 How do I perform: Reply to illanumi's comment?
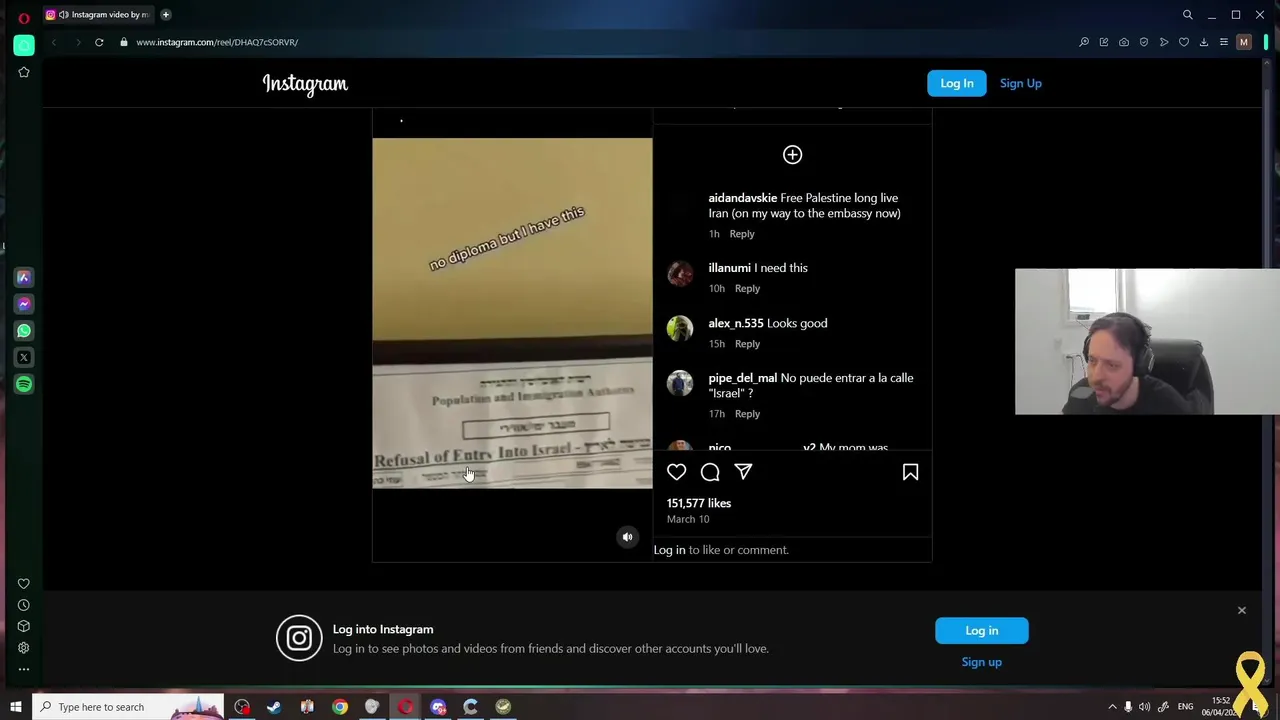pyautogui.click(x=748, y=289)
